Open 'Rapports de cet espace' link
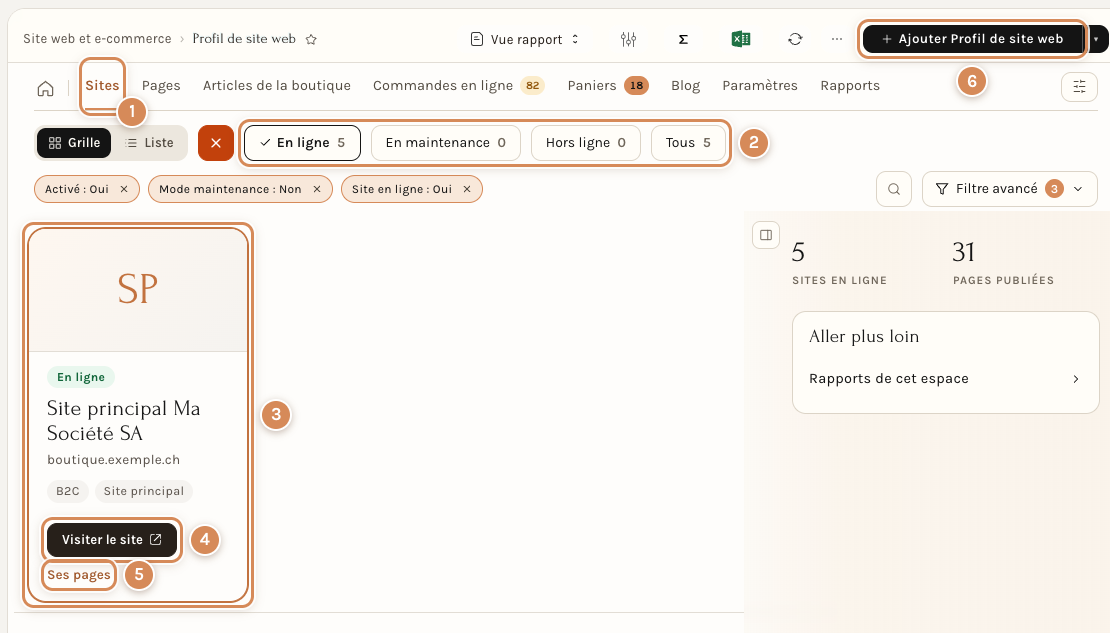The image size is (1110, 633). click(x=945, y=379)
